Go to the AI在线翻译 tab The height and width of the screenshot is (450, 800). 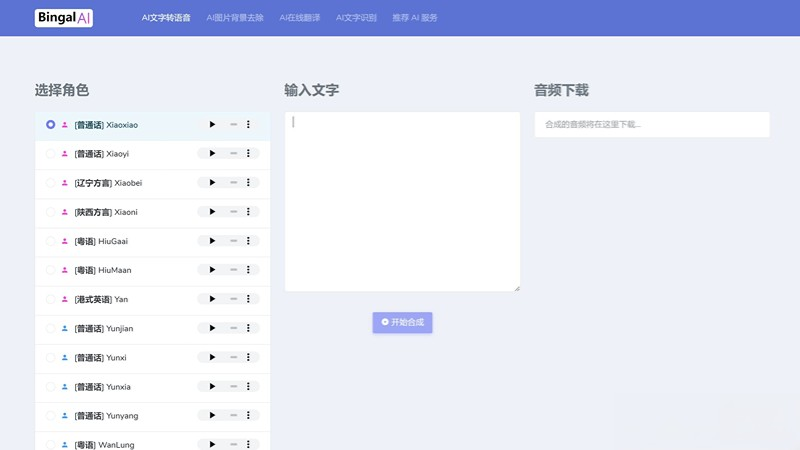pos(299,18)
